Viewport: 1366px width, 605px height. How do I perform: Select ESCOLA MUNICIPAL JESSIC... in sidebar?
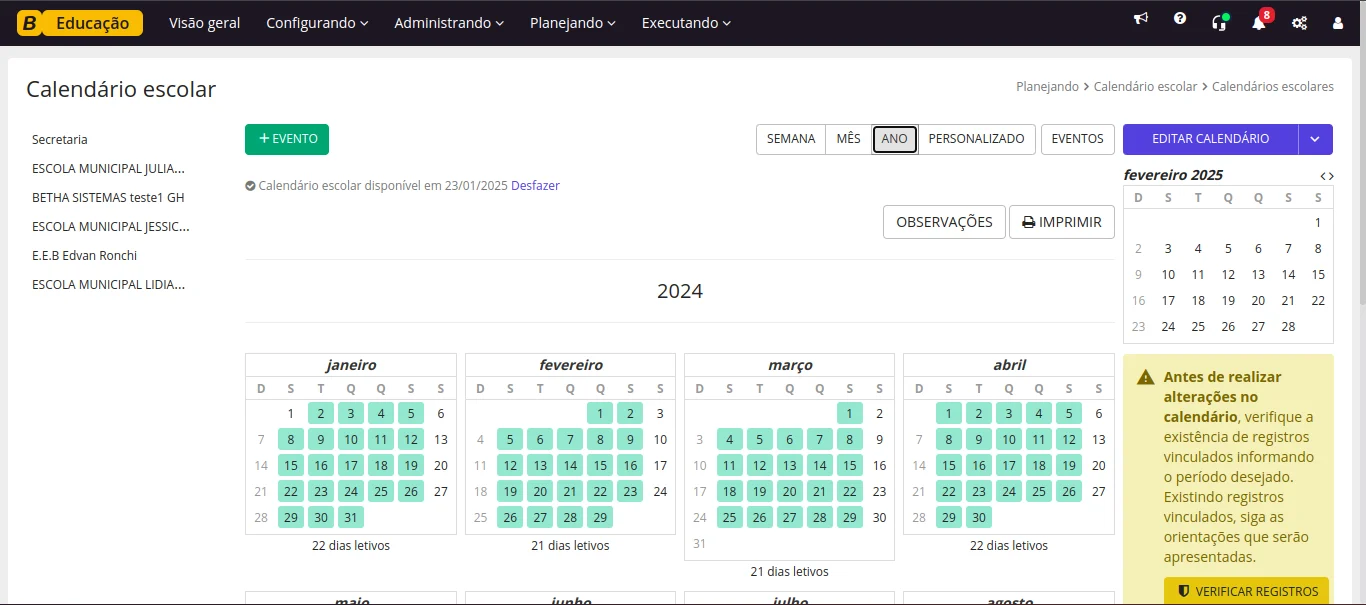111,227
